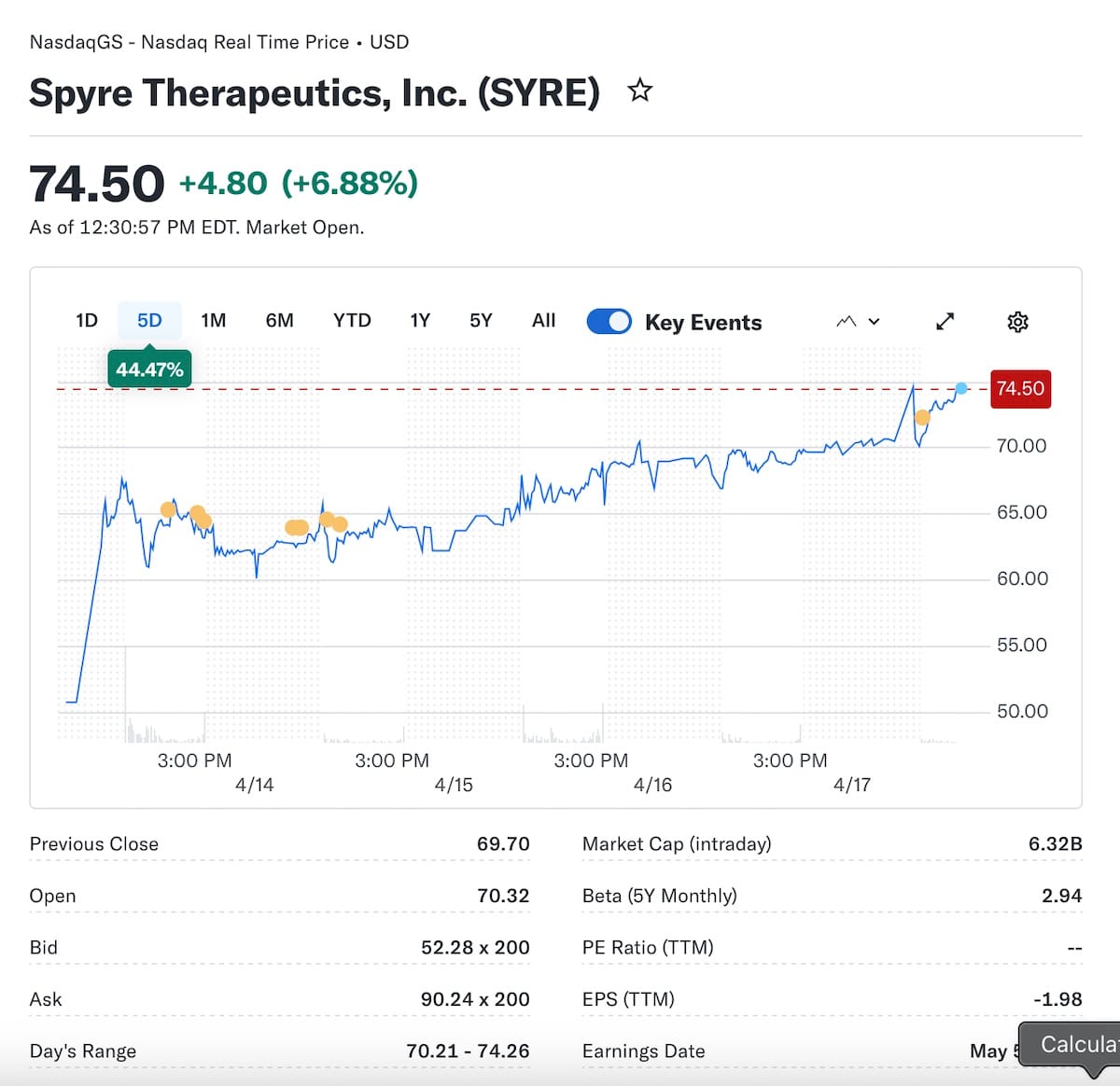This screenshot has height=1086, width=1120.
Task: Switch chart to 6M range
Action: pos(280,321)
